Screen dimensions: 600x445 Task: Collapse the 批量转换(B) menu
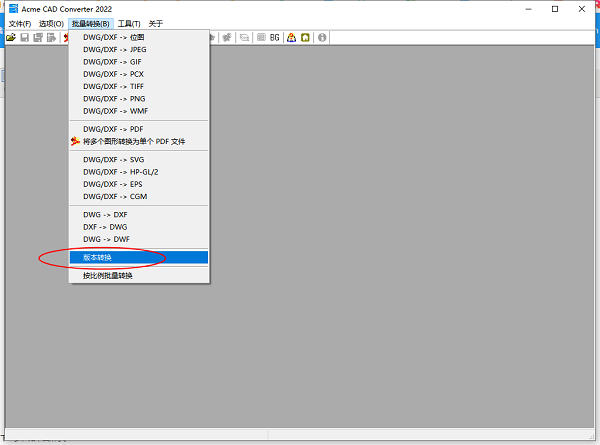tap(91, 24)
